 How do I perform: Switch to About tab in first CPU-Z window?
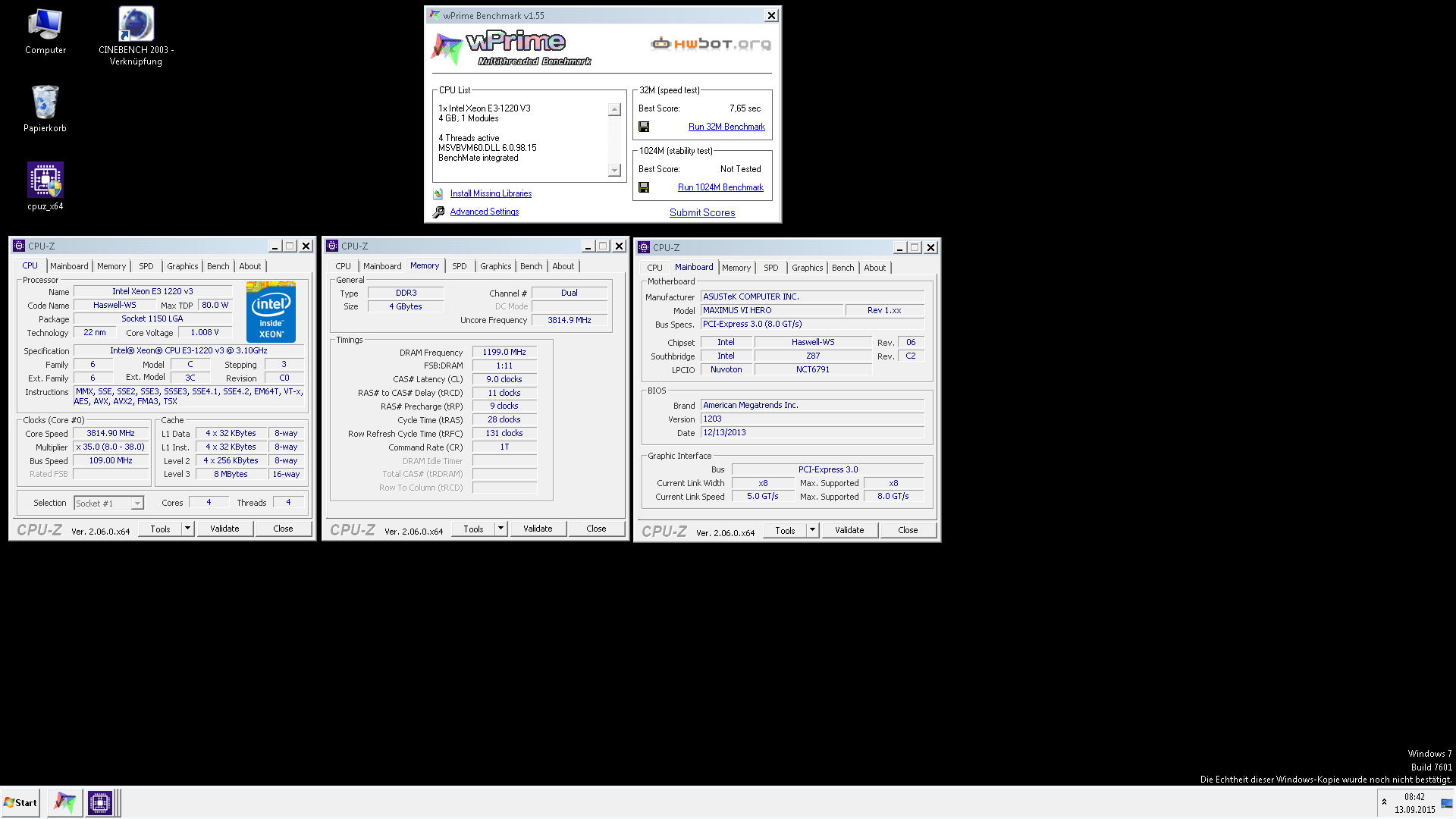250,266
